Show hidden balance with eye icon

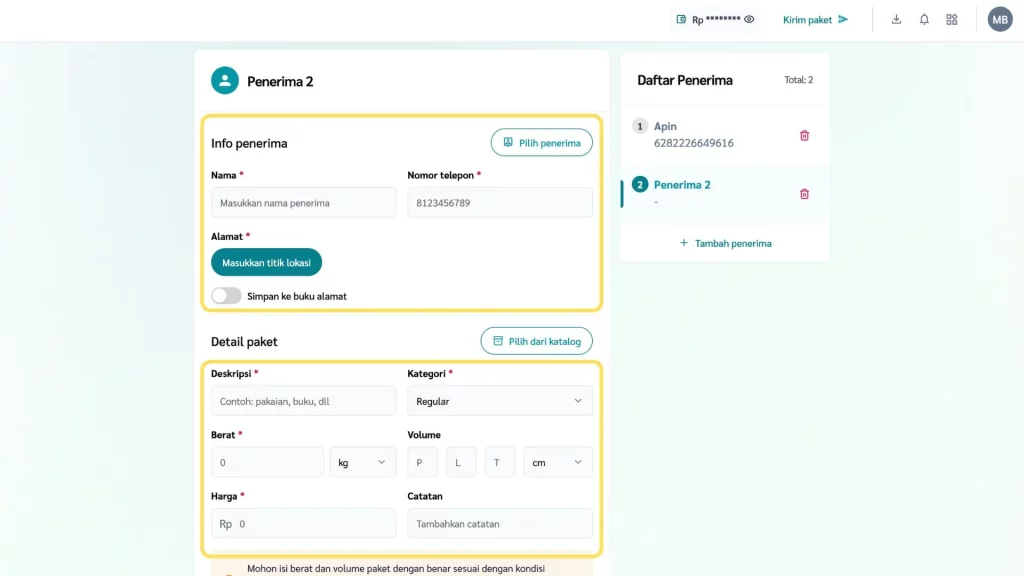pos(749,19)
